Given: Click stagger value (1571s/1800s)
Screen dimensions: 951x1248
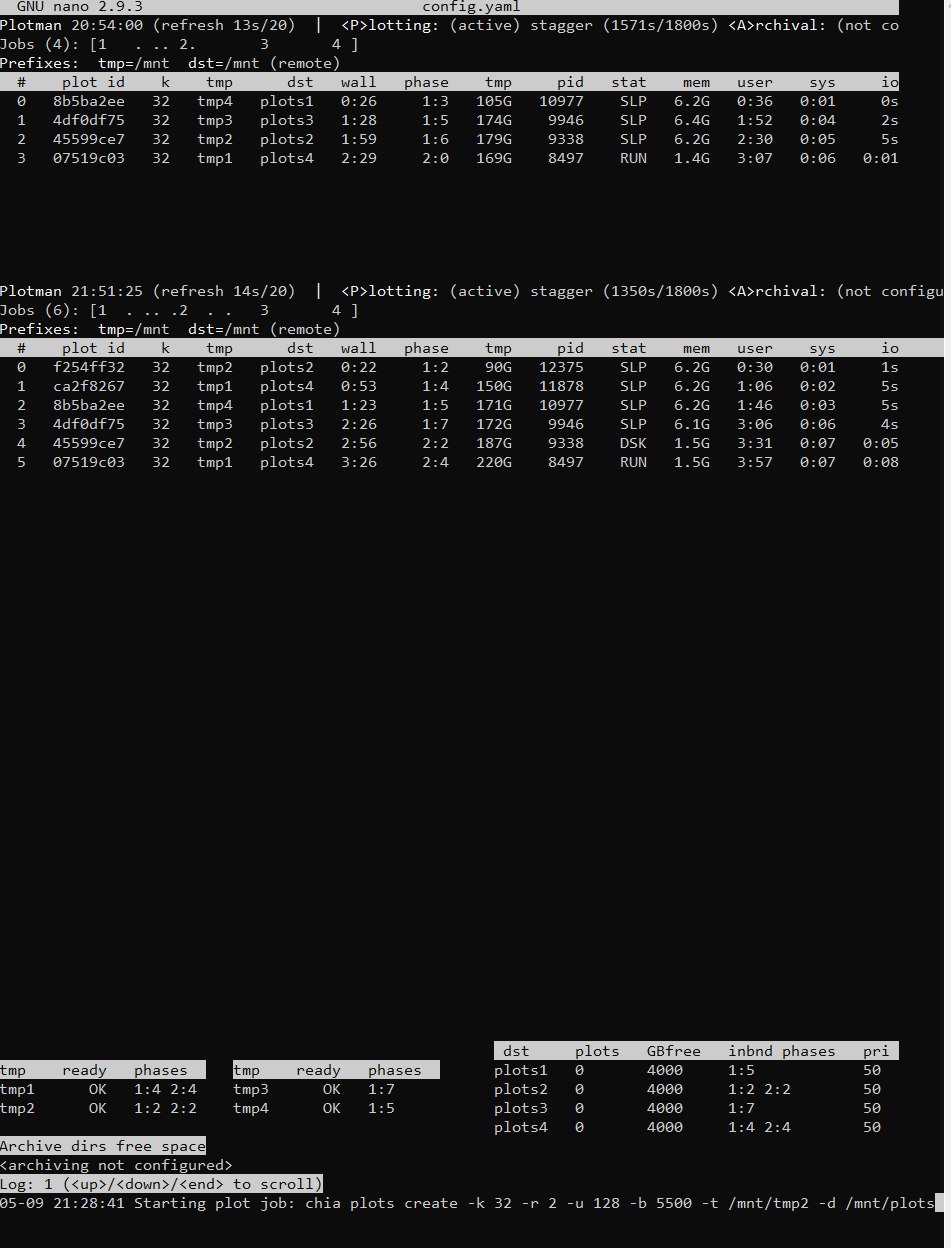Looking at the screenshot, I should [x=661, y=25].
